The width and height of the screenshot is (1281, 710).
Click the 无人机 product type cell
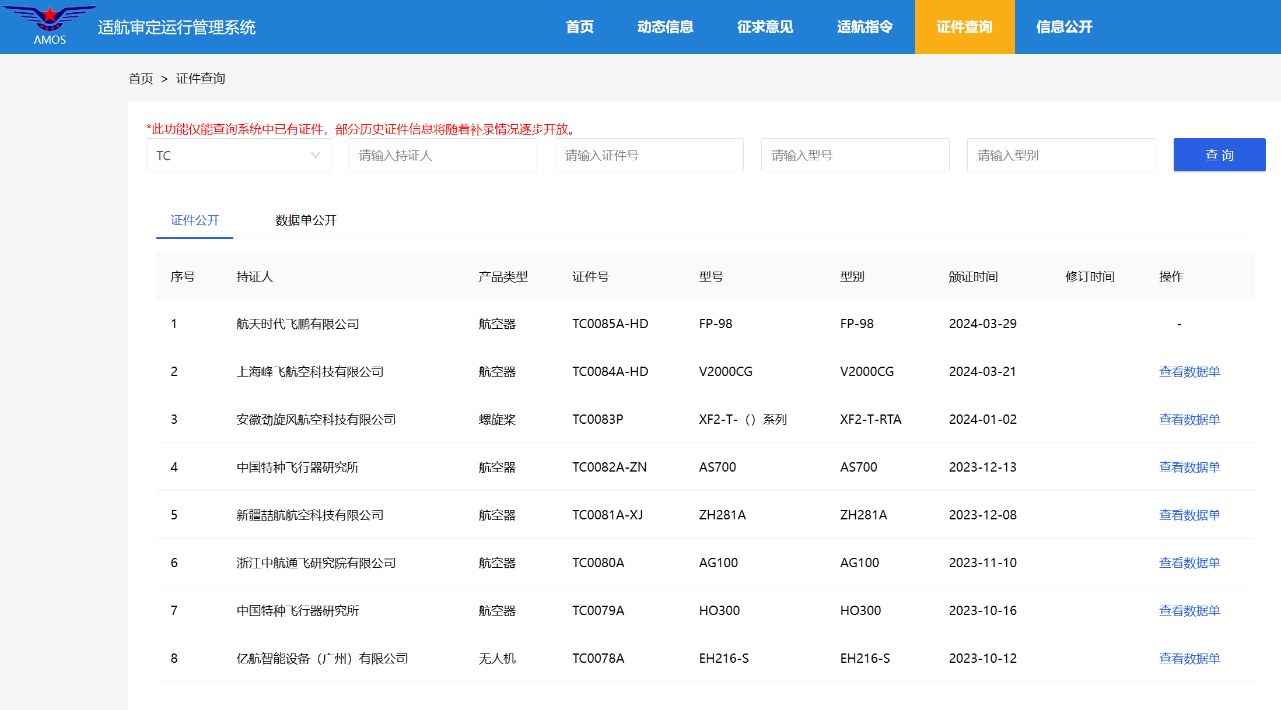tap(497, 659)
